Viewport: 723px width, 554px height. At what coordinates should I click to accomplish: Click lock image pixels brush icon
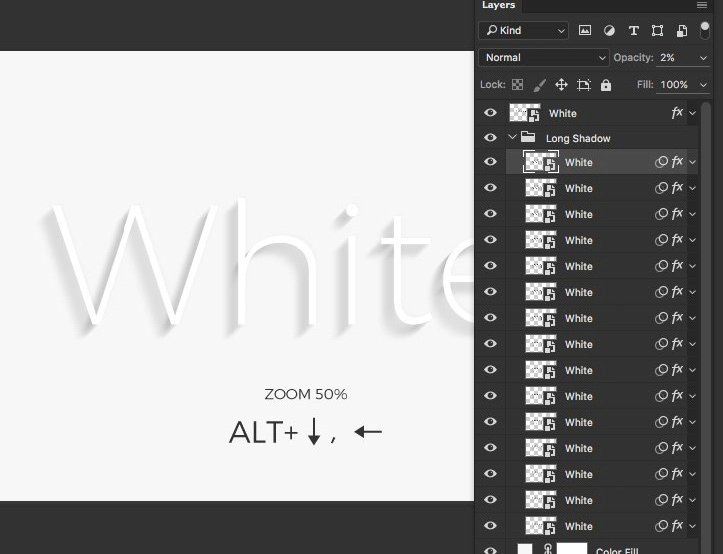540,85
